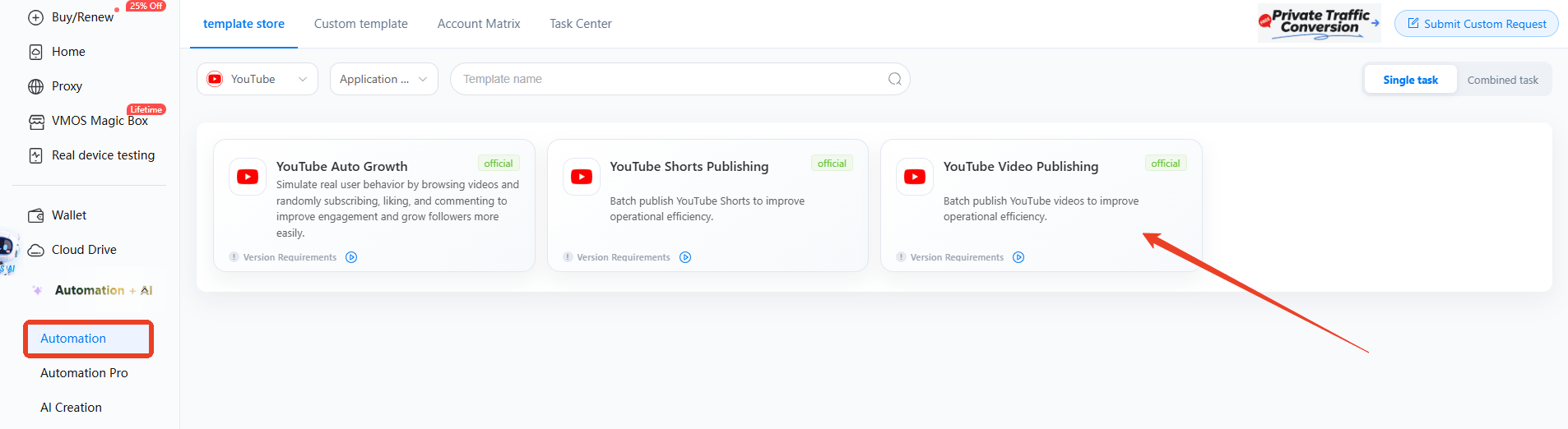Play Version Requirements video for Video Publishing
Screen dimensions: 1568x429
click(x=1018, y=257)
